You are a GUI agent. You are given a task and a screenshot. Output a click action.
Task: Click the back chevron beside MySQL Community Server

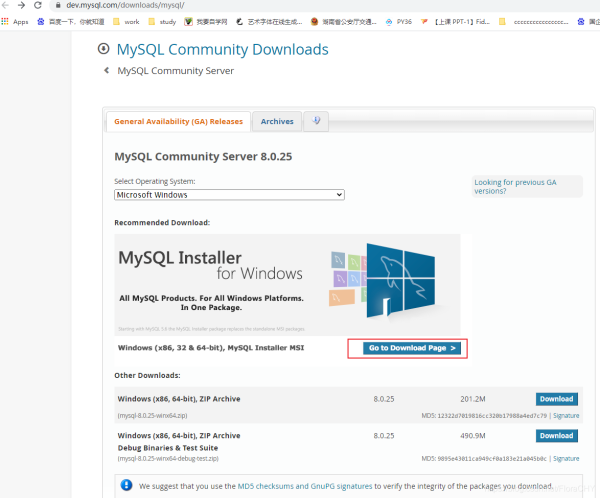point(107,71)
